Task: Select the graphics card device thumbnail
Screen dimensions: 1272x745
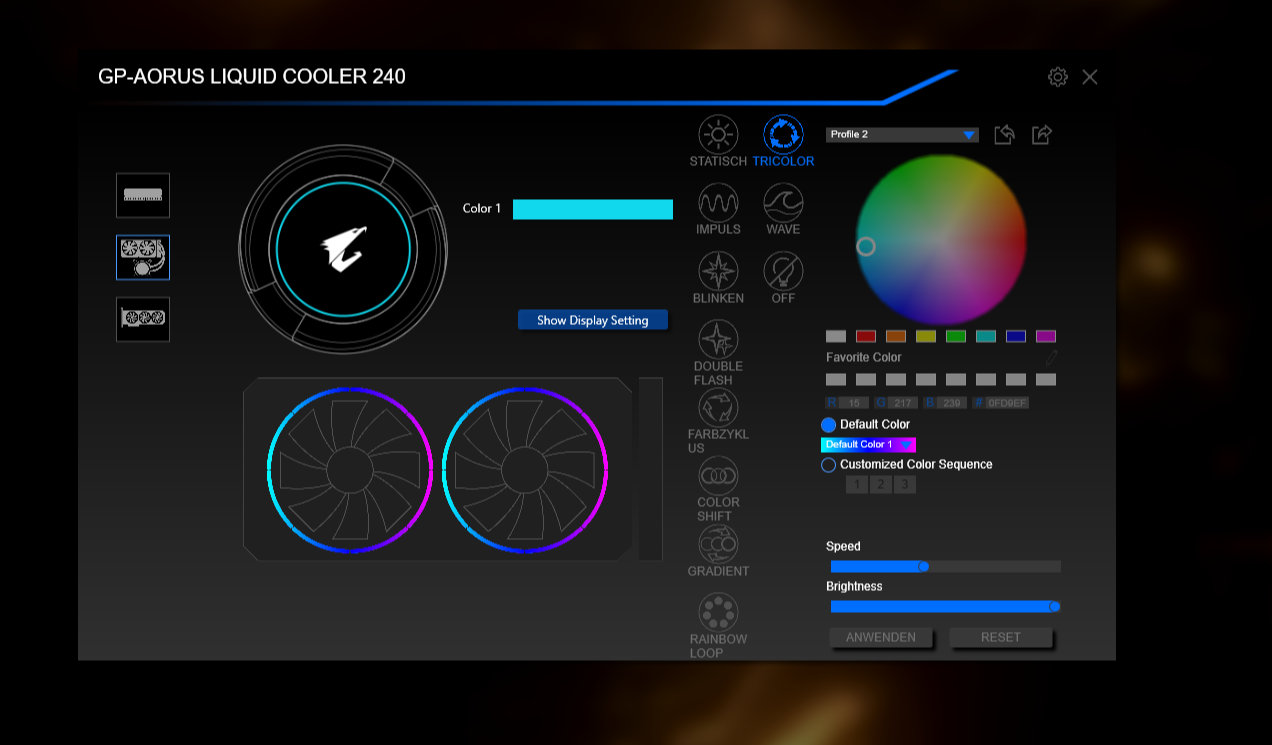Action: coord(143,319)
